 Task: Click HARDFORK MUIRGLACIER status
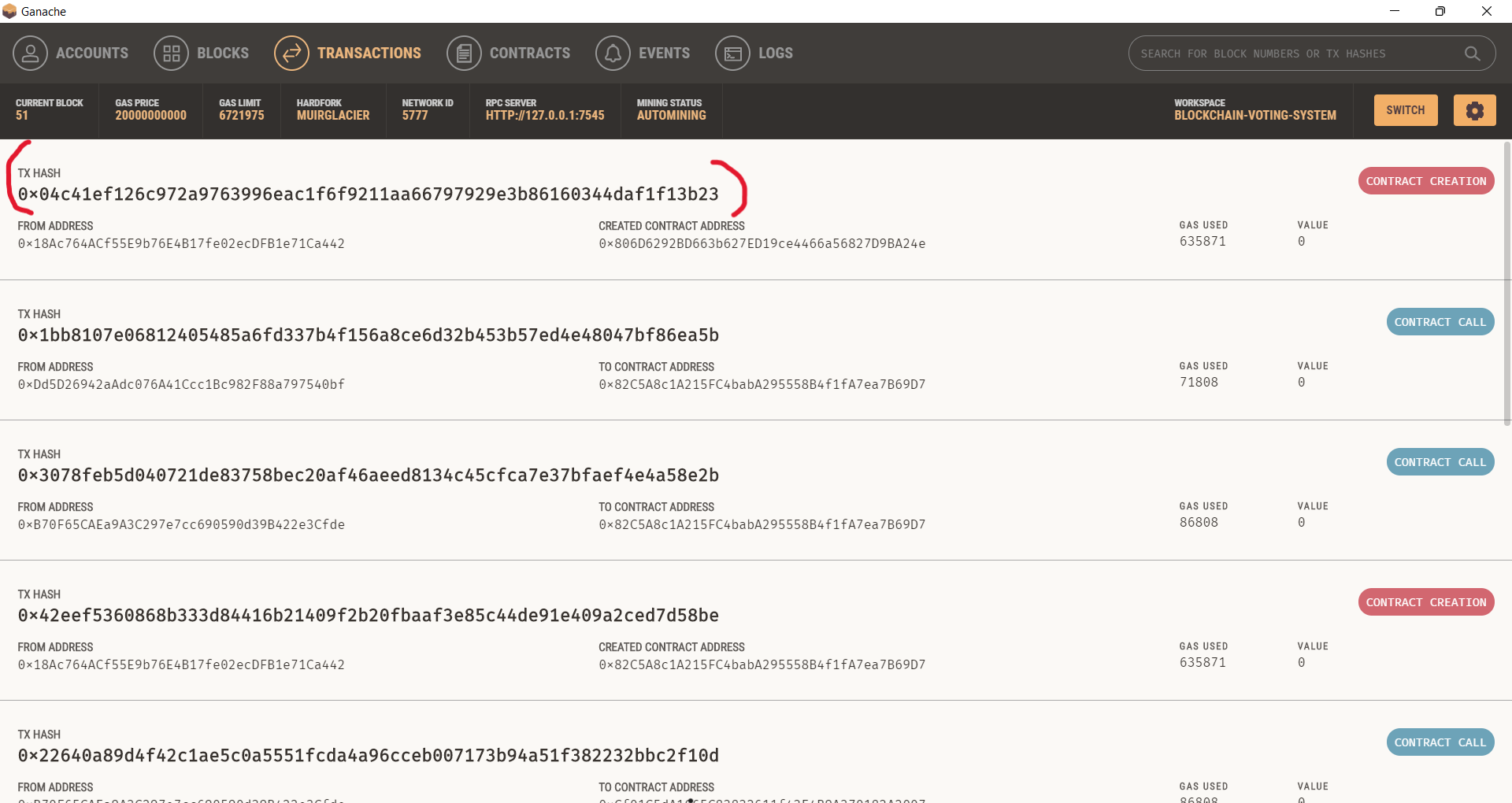[x=333, y=109]
